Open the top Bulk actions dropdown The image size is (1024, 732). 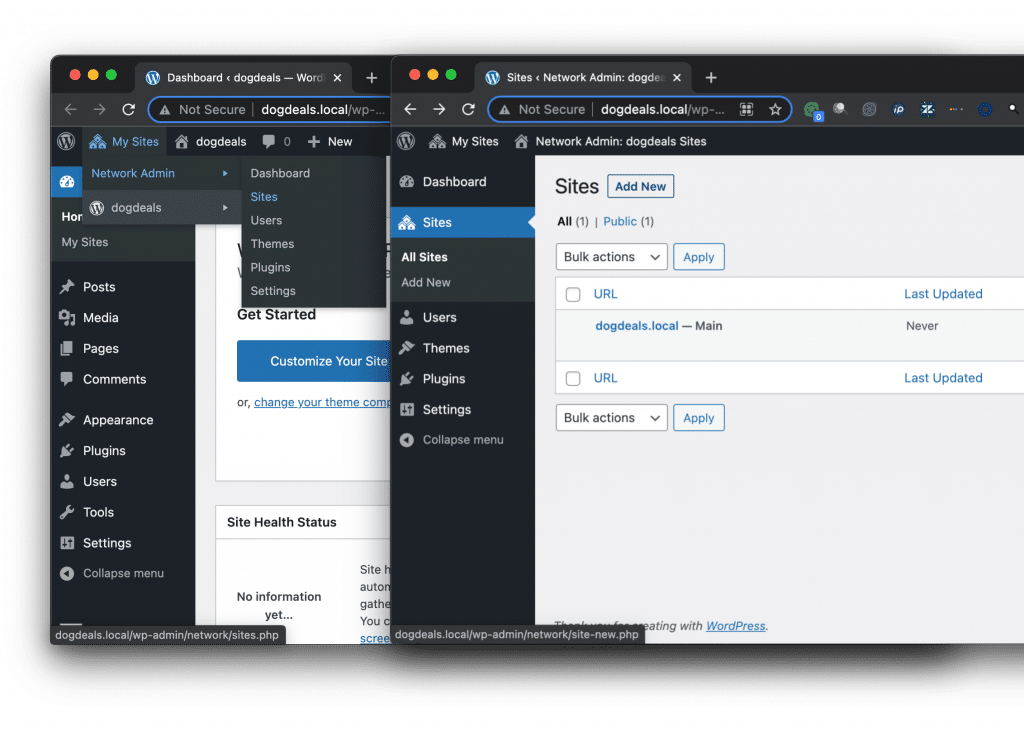coord(611,257)
